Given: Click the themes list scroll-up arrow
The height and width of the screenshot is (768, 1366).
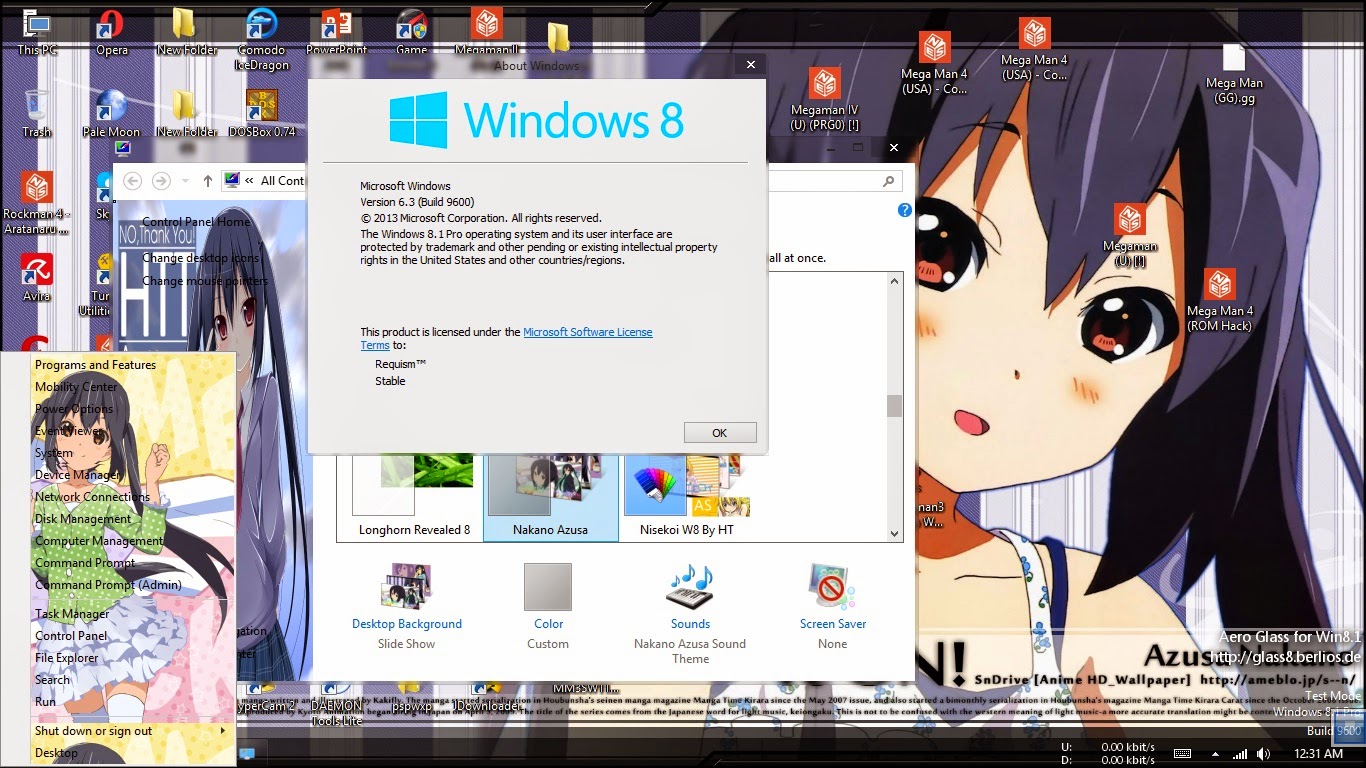Looking at the screenshot, I should point(894,281).
